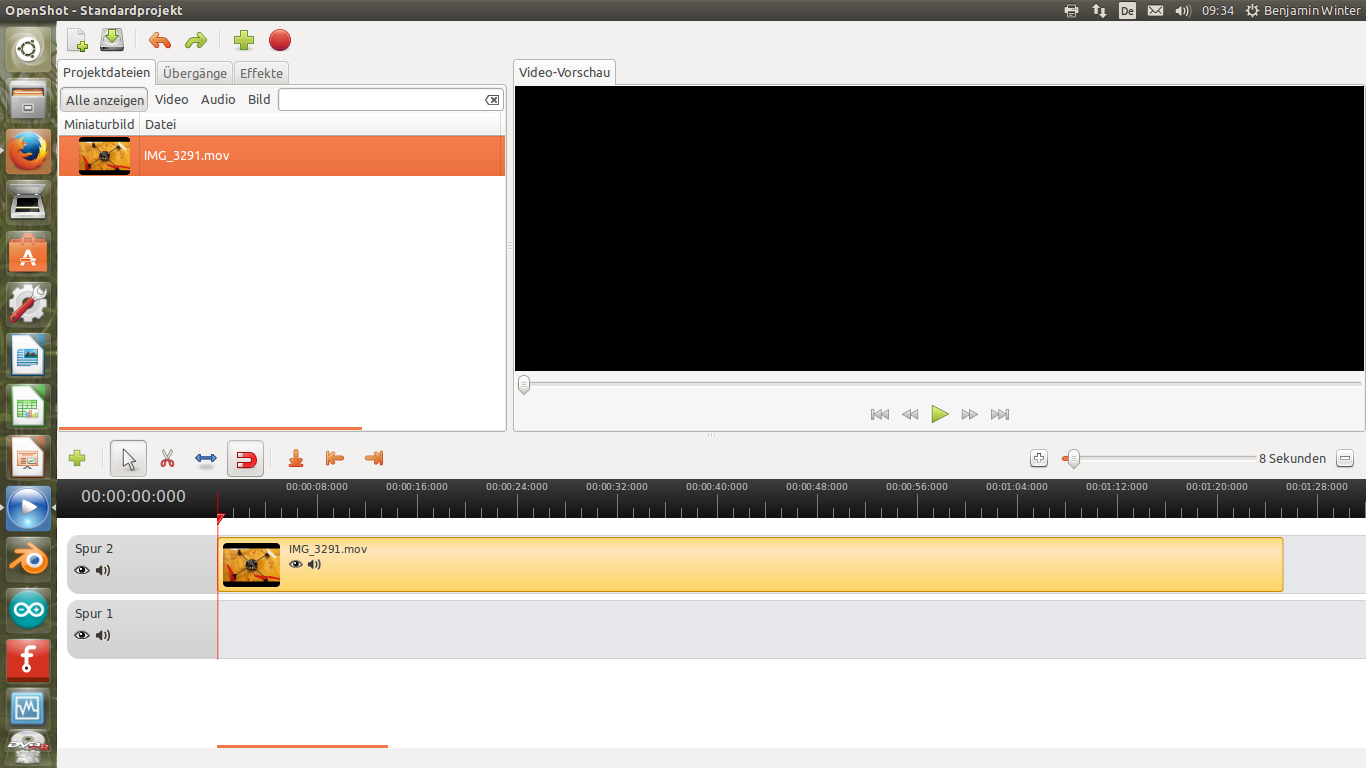
Task: Toggle visibility of track Spur 1
Action: pos(82,635)
